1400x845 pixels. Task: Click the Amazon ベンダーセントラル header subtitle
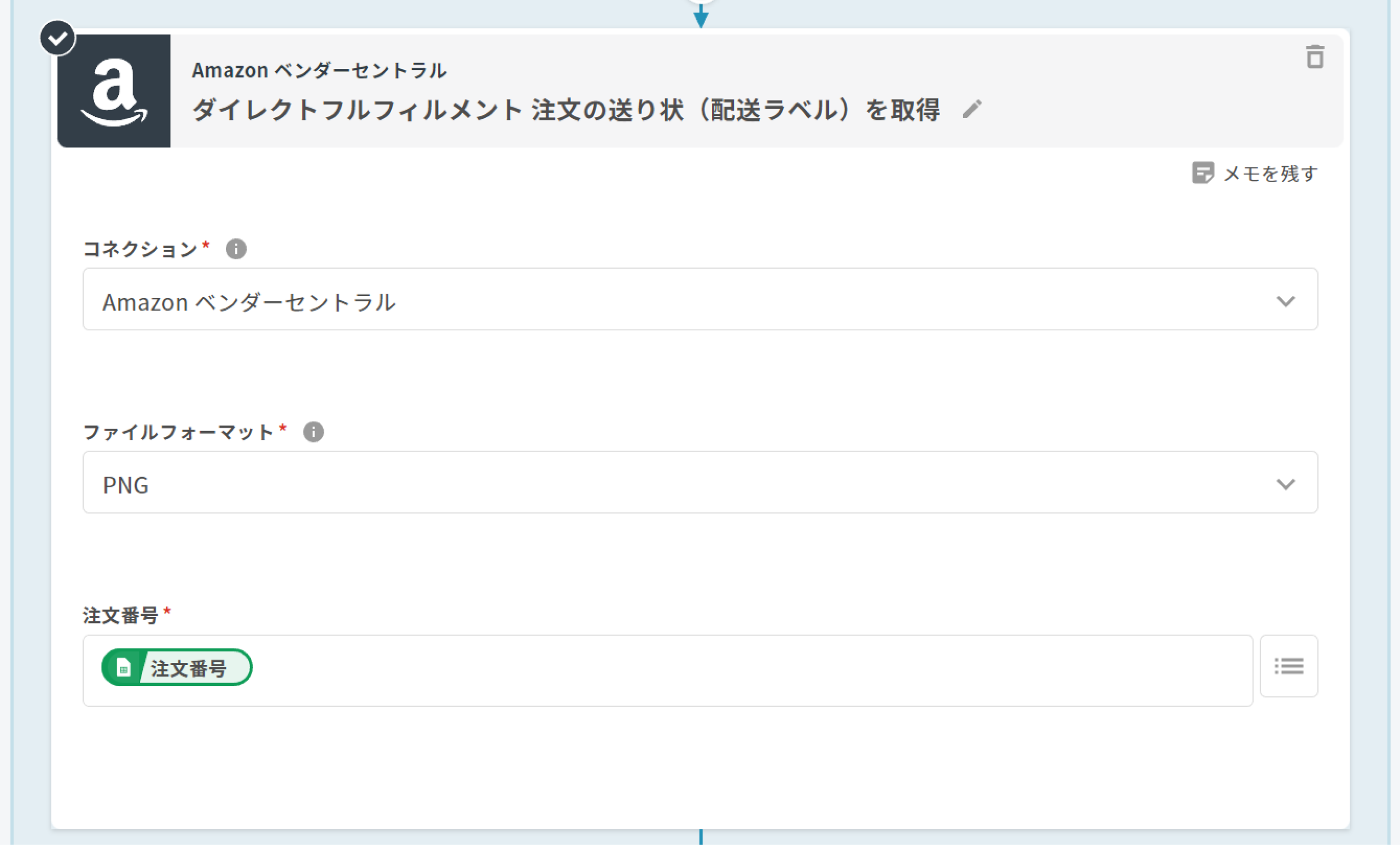click(319, 71)
